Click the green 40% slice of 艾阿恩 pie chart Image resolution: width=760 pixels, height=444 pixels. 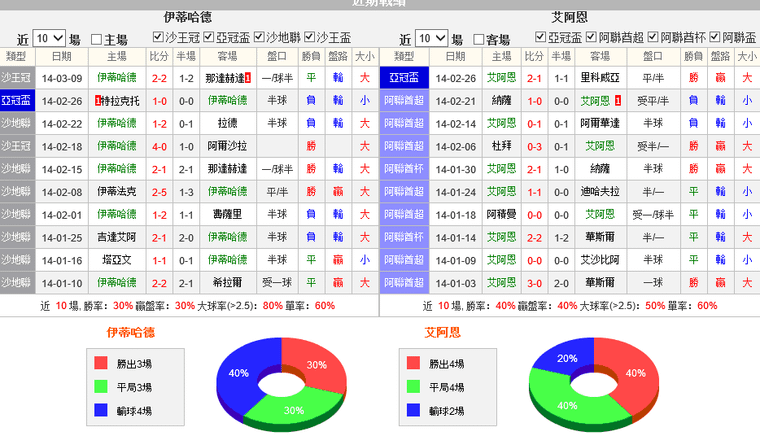tap(565, 405)
